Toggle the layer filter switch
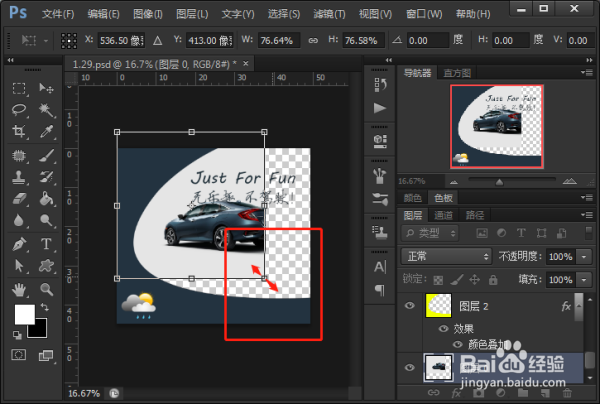600x404 pixels. [x=589, y=233]
